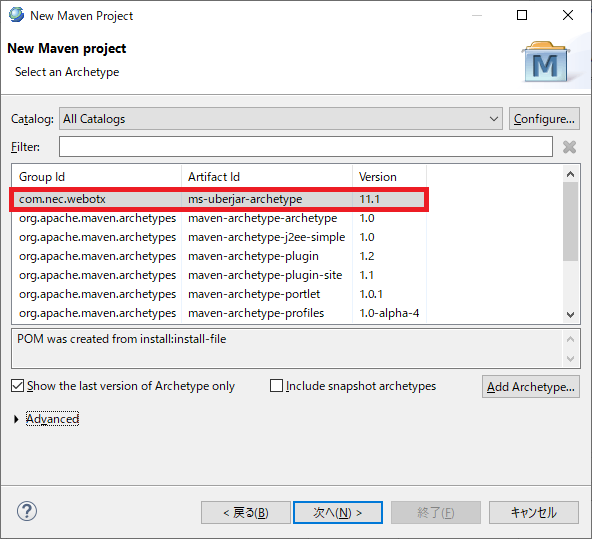Proceed with the 次へ(N) button
This screenshot has height=539, width=592.
338,513
